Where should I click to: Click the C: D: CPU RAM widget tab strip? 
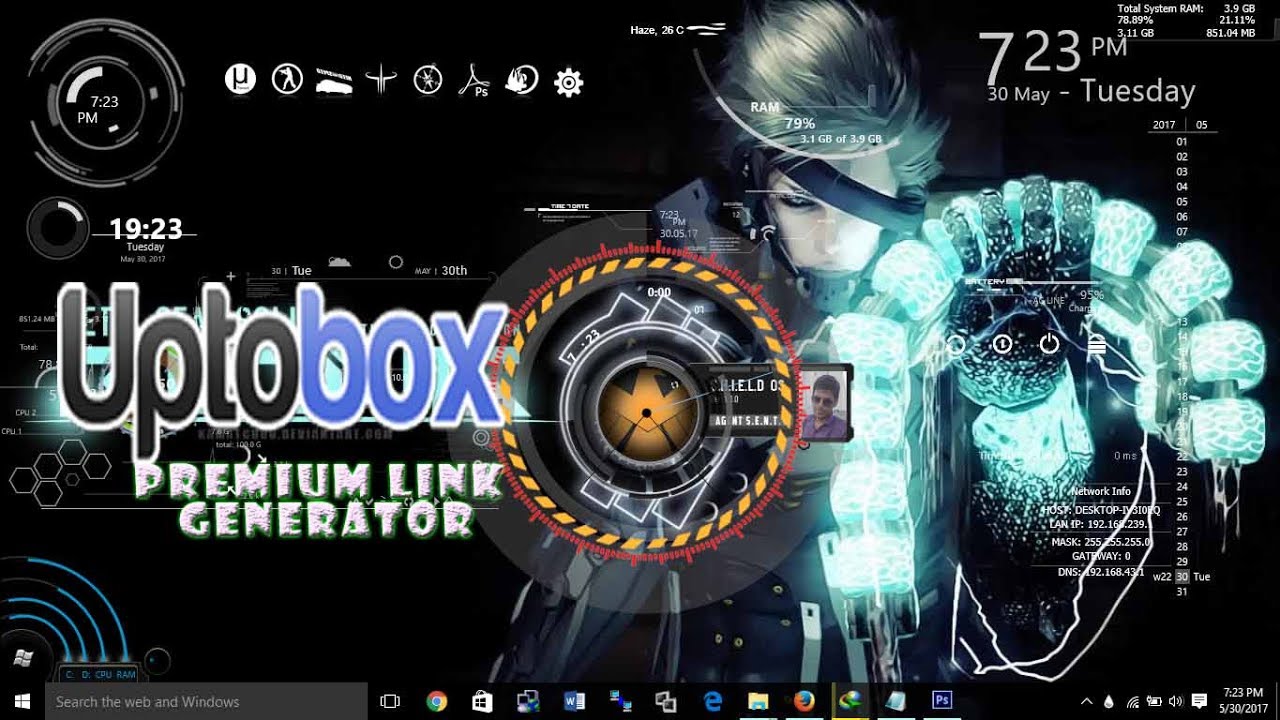[100, 675]
